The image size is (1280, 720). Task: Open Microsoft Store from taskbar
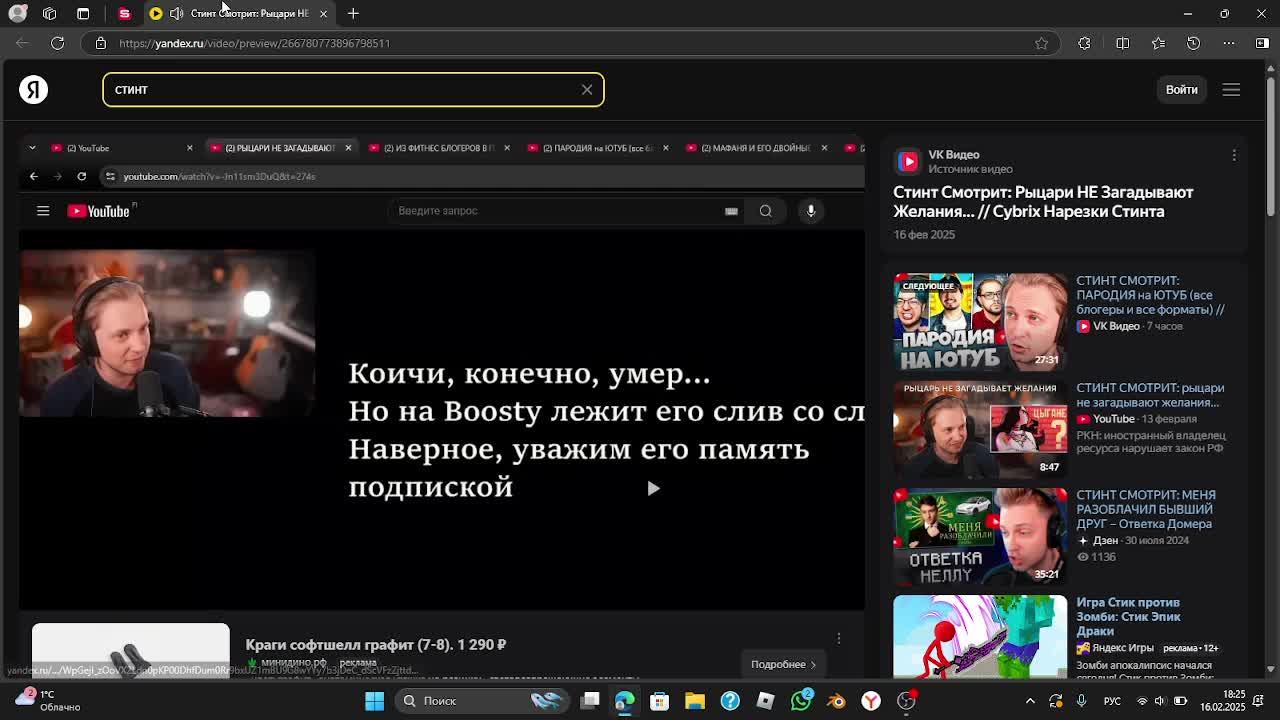click(659, 701)
